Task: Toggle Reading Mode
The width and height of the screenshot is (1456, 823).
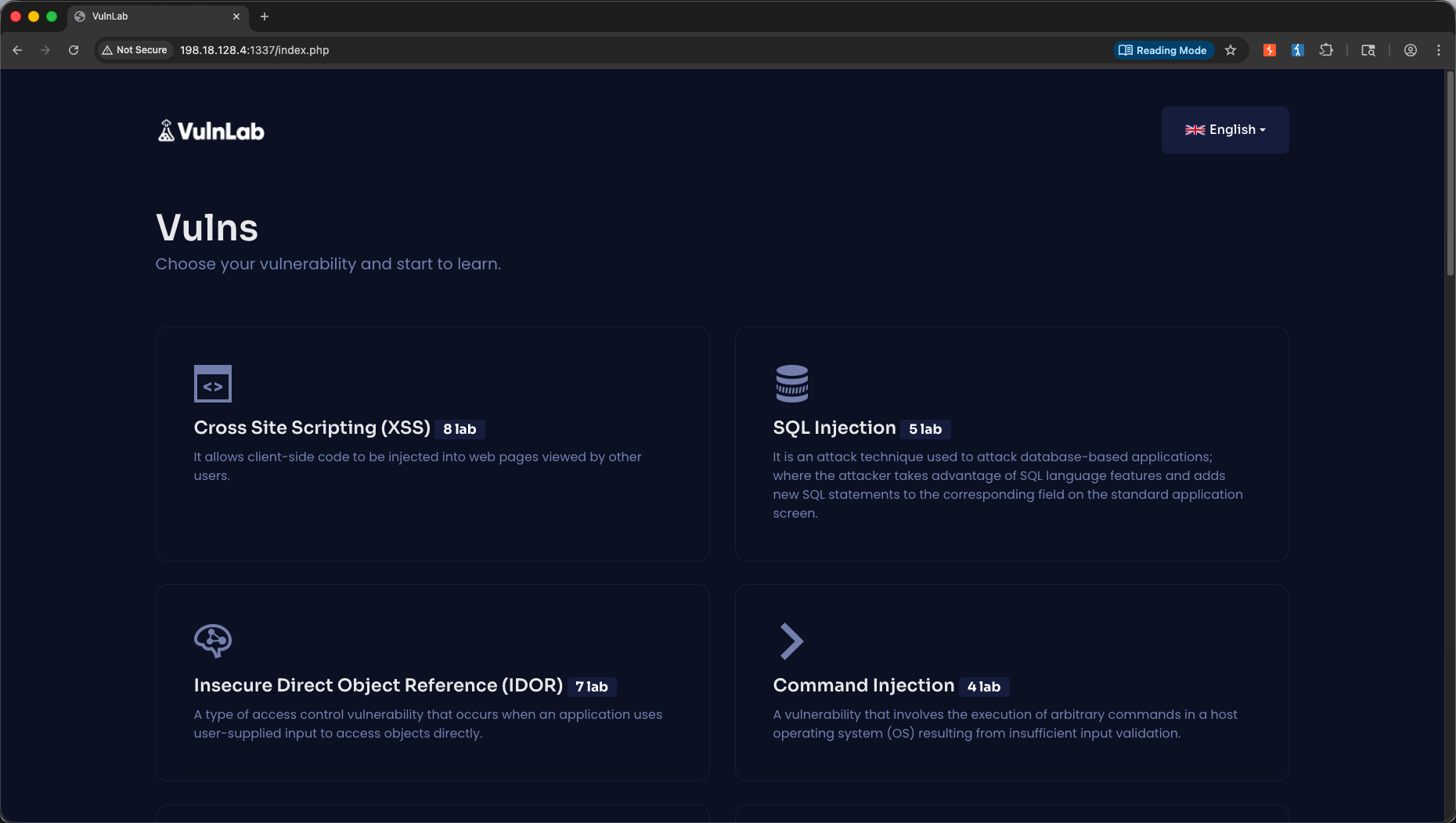Action: 1163,50
